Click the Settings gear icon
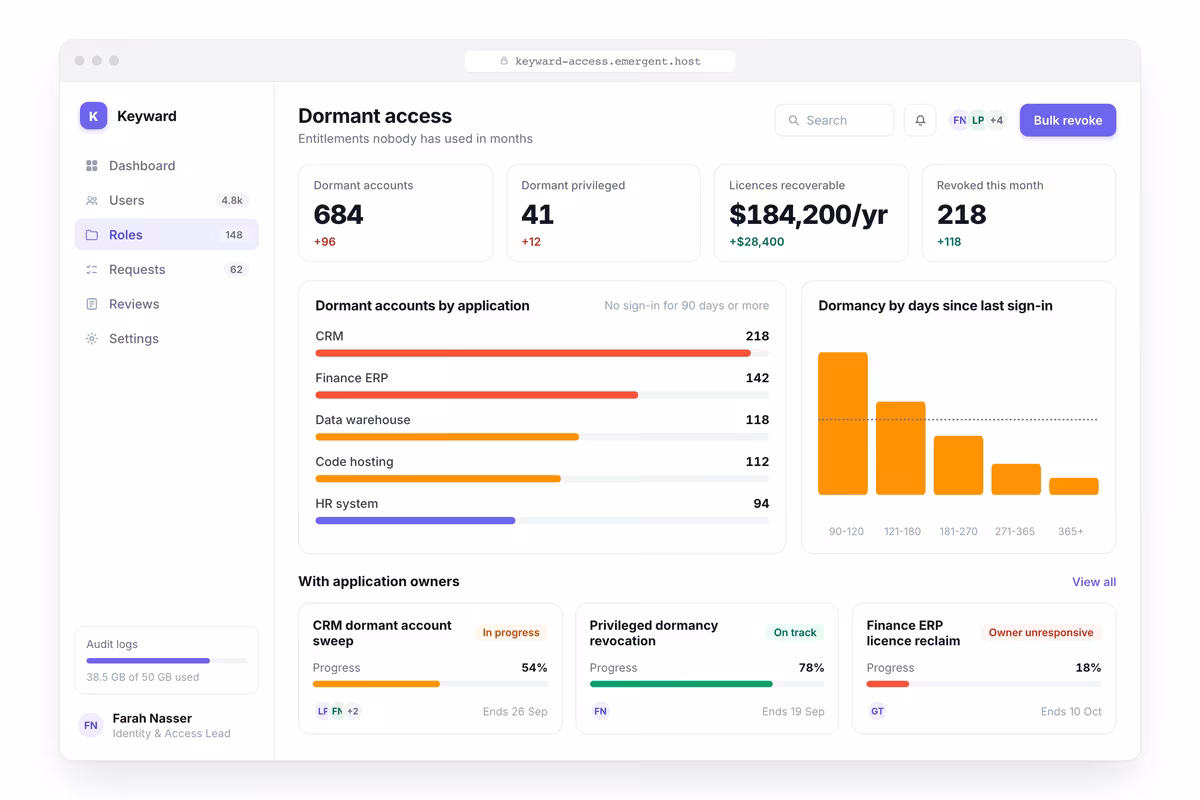 click(x=92, y=339)
